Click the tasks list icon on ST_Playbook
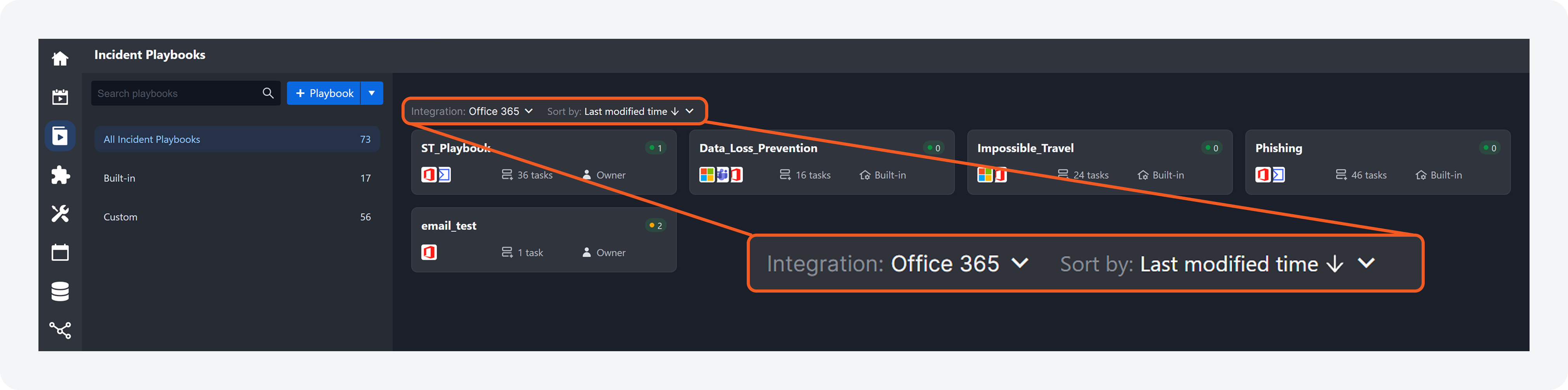 506,175
